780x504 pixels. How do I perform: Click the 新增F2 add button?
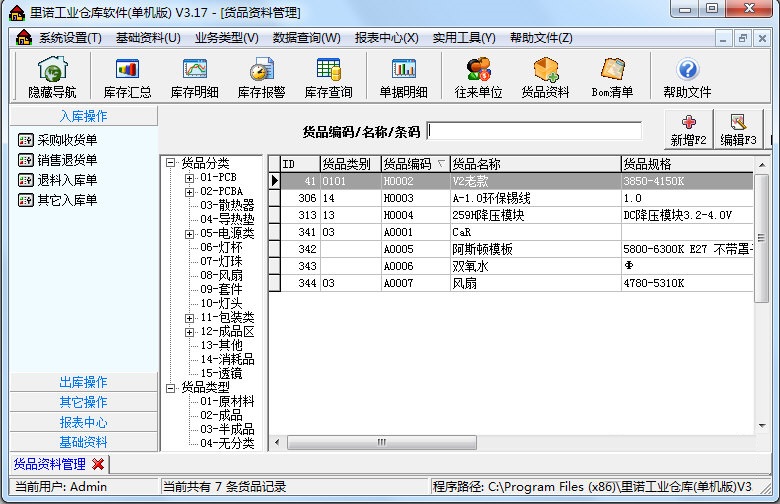688,130
